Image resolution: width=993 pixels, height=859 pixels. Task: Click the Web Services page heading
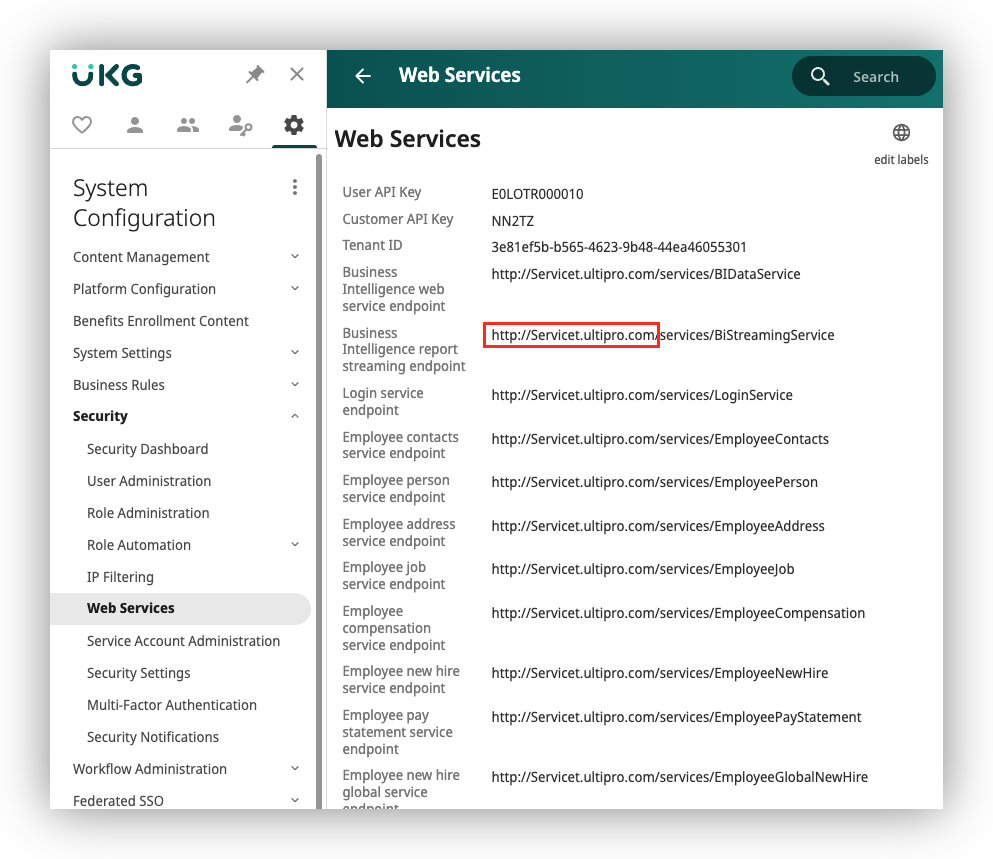(x=408, y=139)
